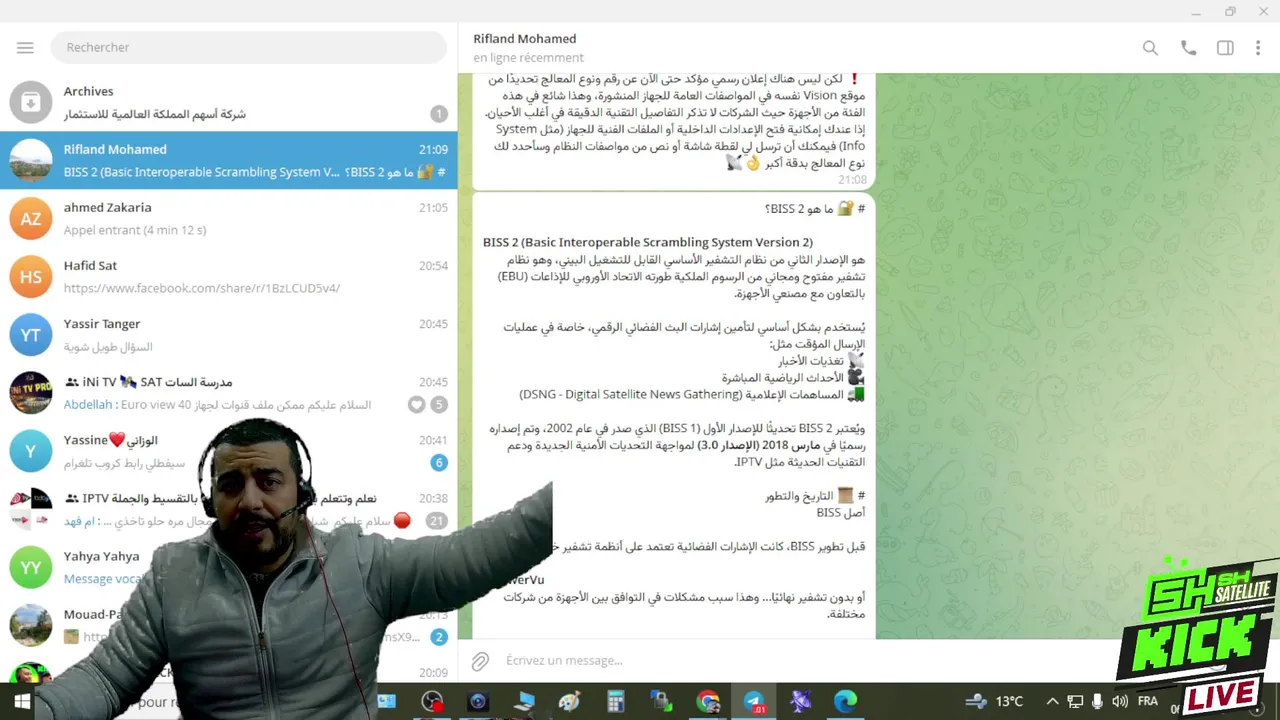The image size is (1280, 720).
Task: Open the volume control in tray
Action: 1119,701
